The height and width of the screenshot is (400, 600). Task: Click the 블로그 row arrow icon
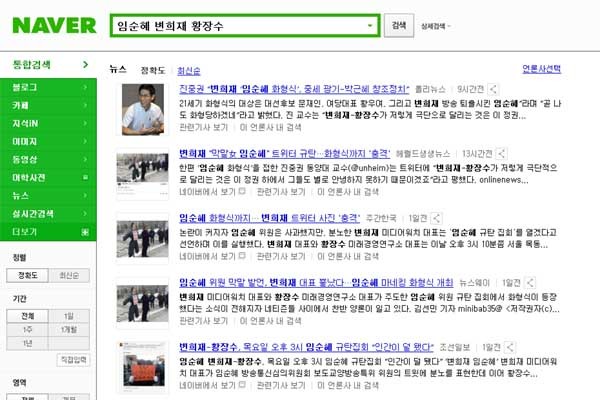85,87
